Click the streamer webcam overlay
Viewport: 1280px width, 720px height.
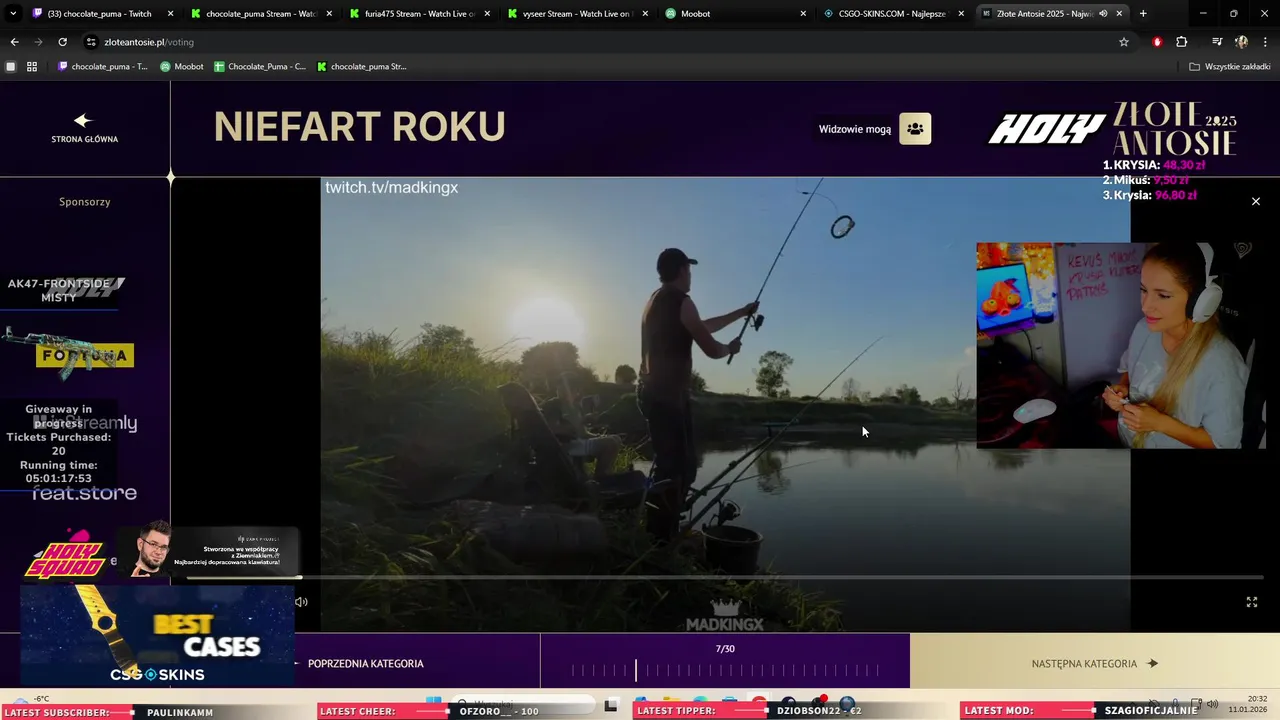(x=1121, y=345)
